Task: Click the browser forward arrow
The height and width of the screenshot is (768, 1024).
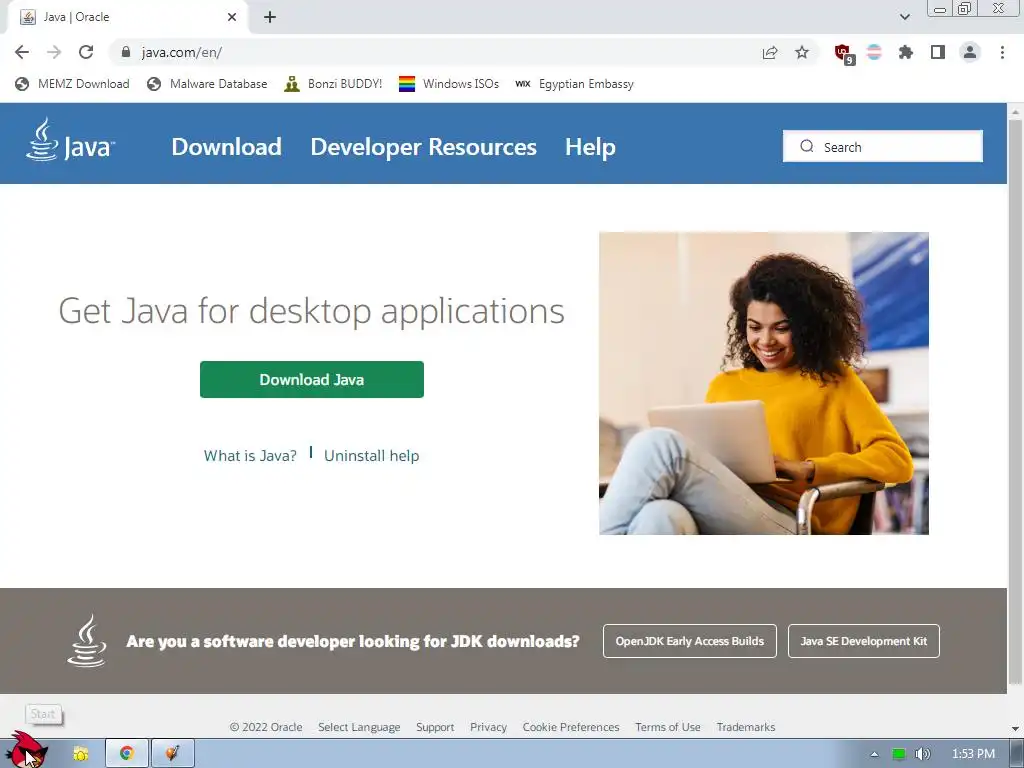Action: coord(54,52)
